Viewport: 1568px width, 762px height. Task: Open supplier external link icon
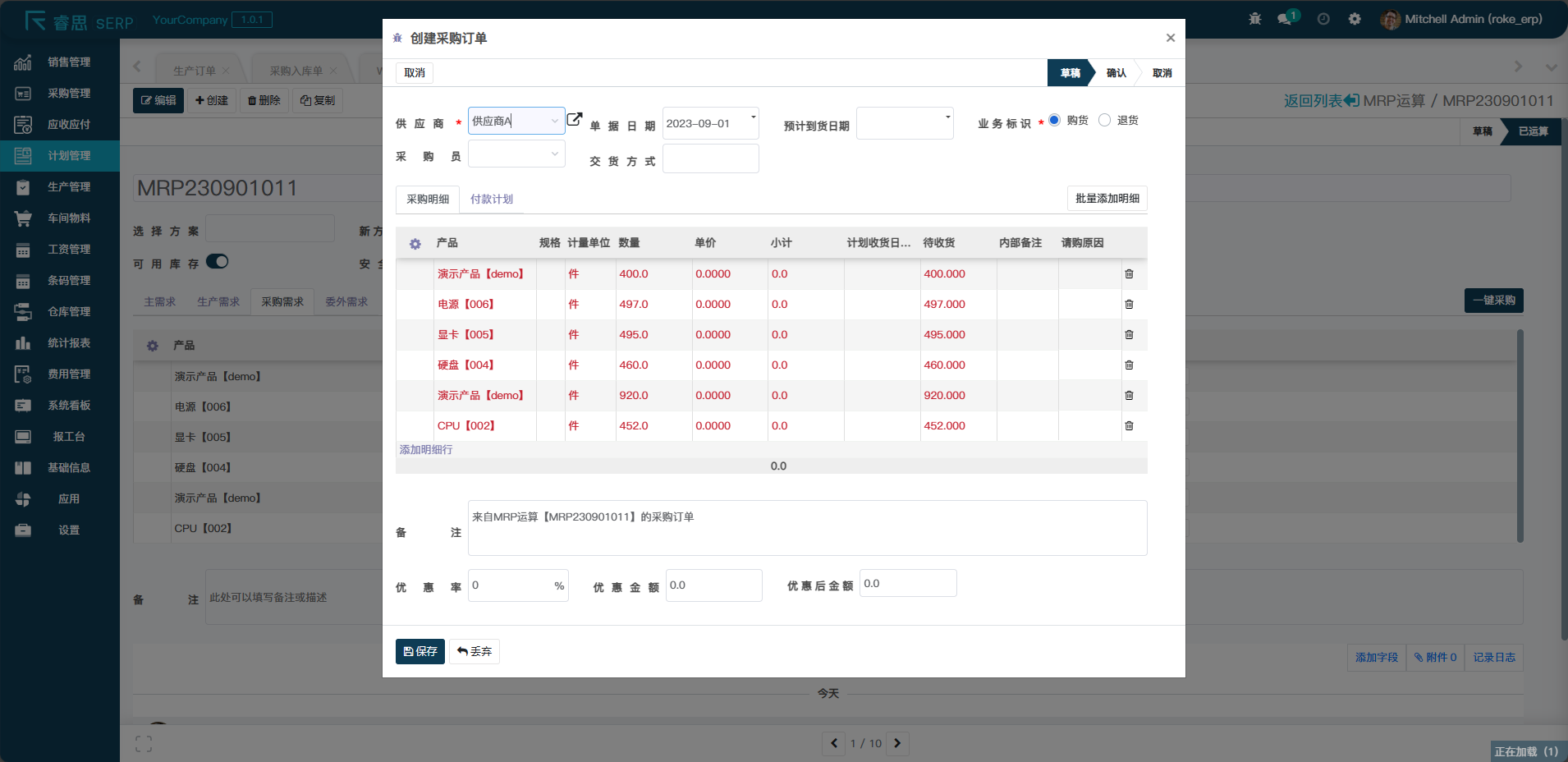(575, 119)
